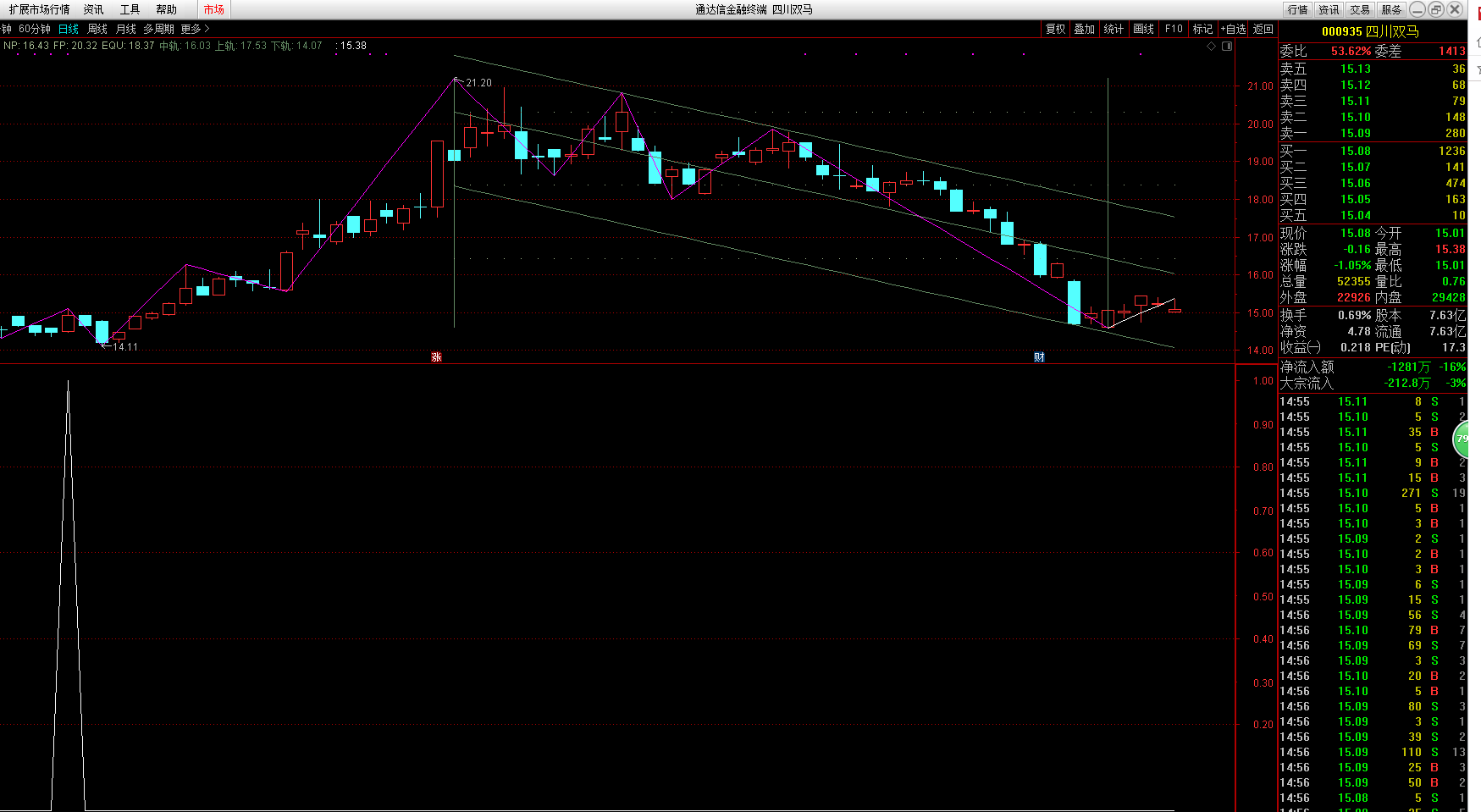The height and width of the screenshot is (812, 1481).
Task: Select the red 市场 tab
Action: 213,9
